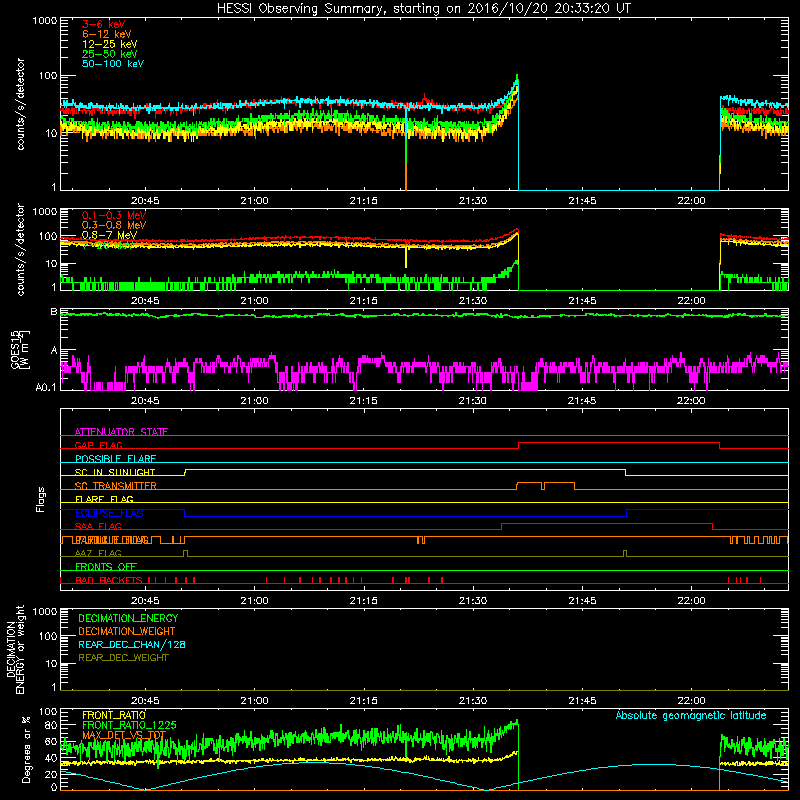Select the 6-12 keV legend label
The width and height of the screenshot is (800, 800).
click(x=107, y=34)
